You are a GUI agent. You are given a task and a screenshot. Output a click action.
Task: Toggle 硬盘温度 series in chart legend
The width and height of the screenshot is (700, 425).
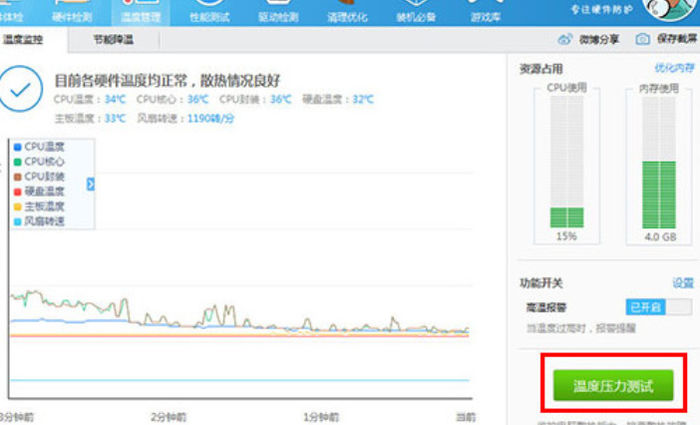(17, 191)
